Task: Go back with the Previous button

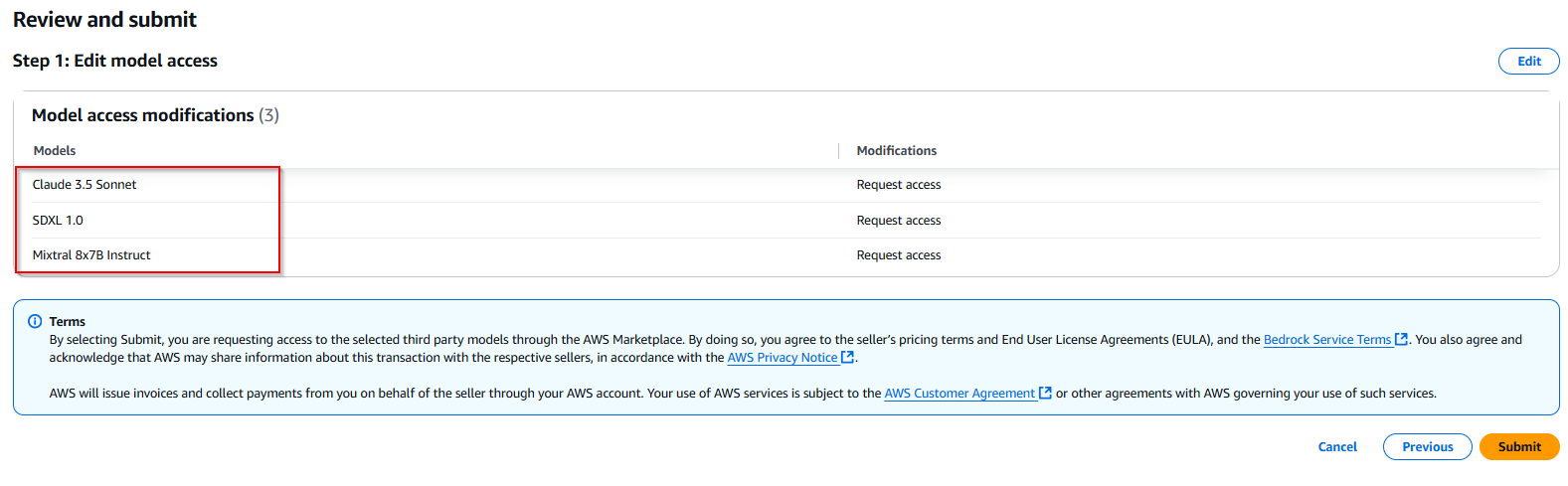Action: click(1427, 447)
